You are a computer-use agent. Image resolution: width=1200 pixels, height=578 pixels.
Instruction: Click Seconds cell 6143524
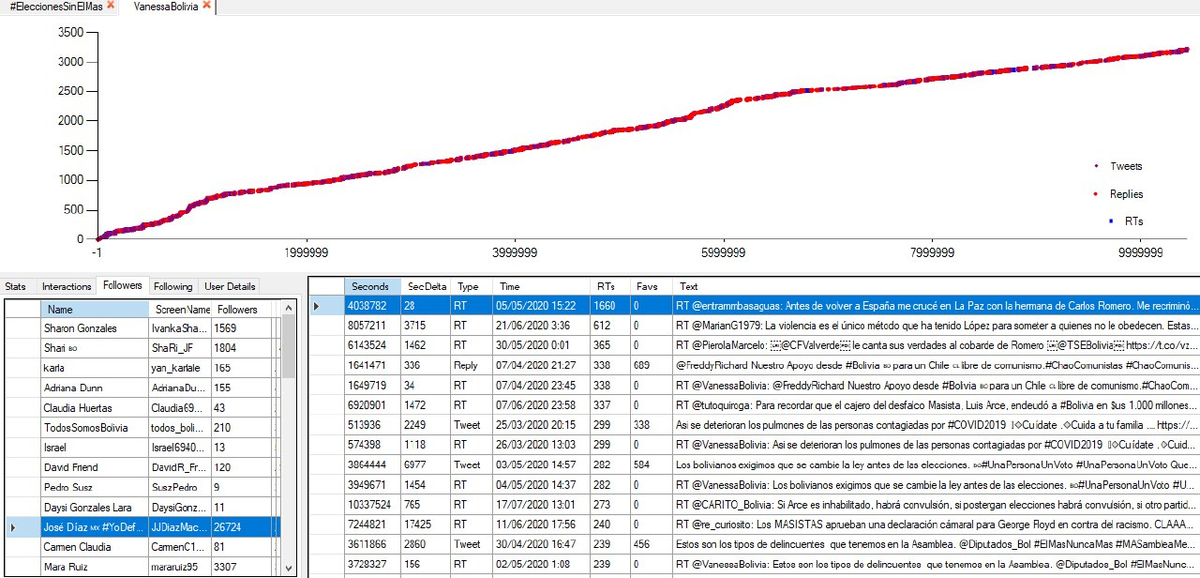tap(372, 345)
